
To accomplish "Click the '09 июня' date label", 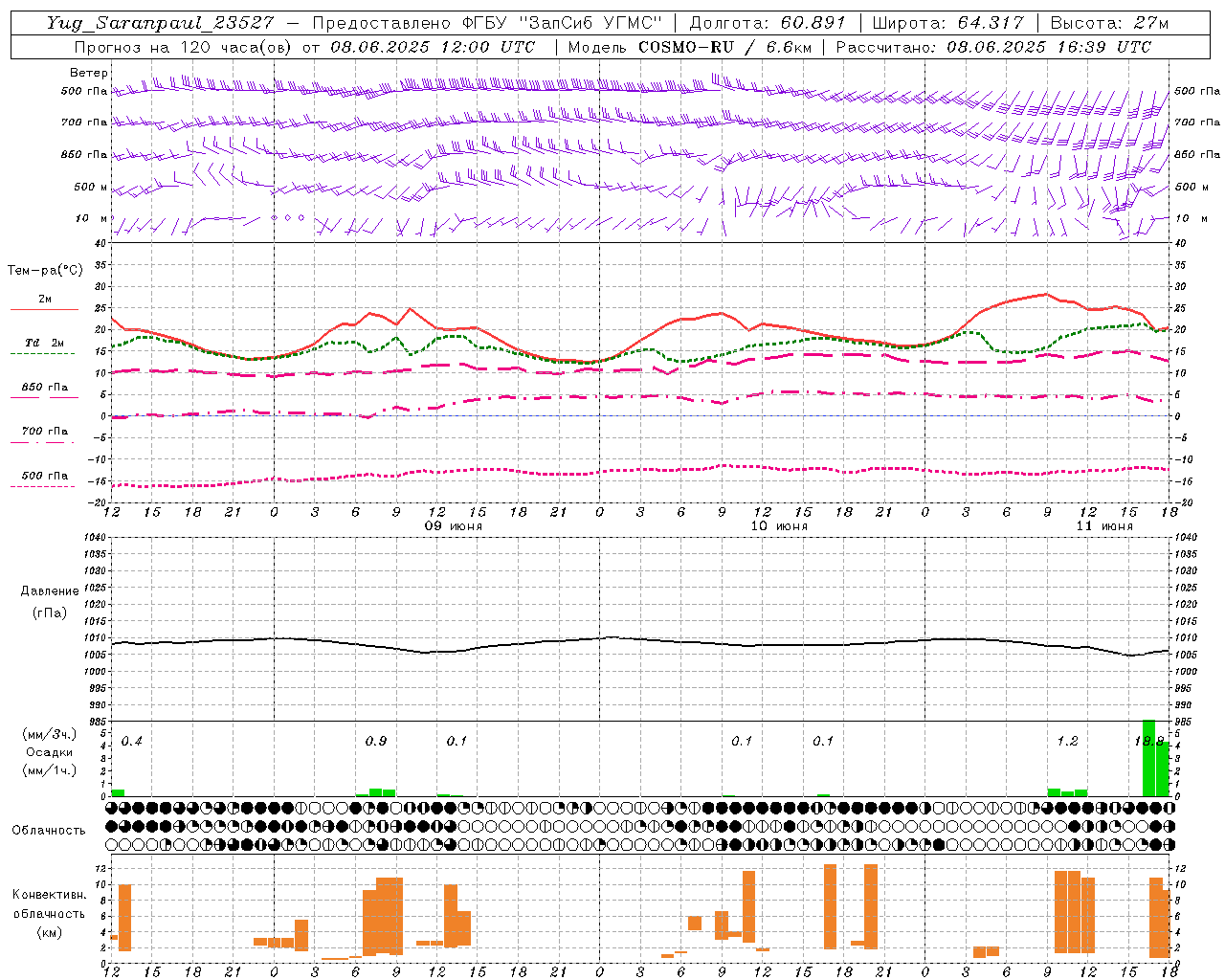I will [x=454, y=526].
